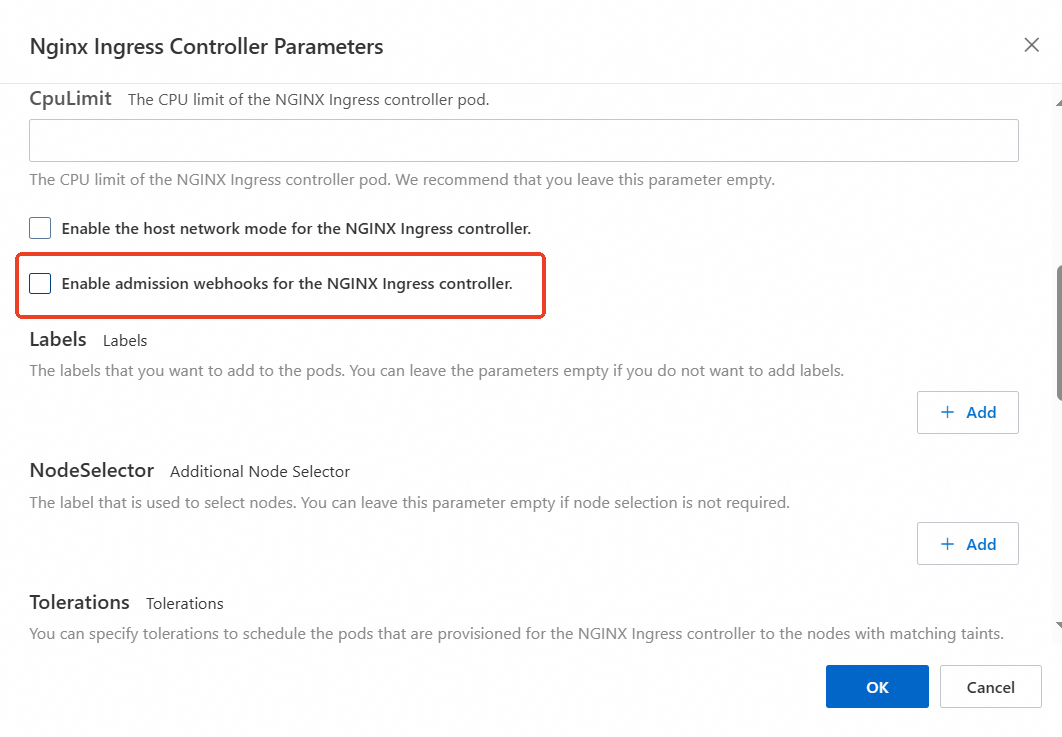The width and height of the screenshot is (1062, 737).
Task: Click the scrollbar up arrow
Action: point(1059,102)
